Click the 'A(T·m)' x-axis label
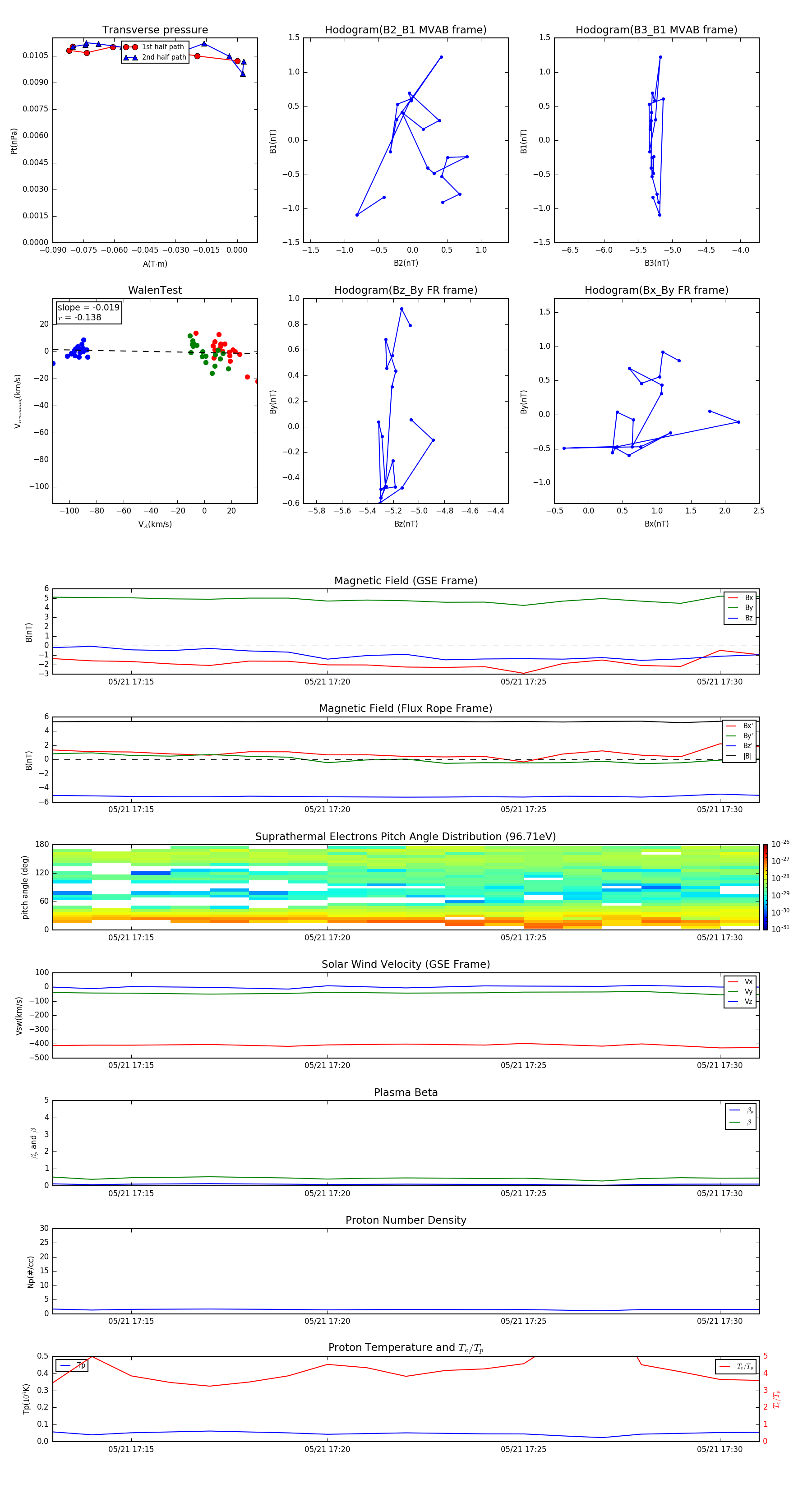The width and height of the screenshot is (812, 1489). (155, 264)
